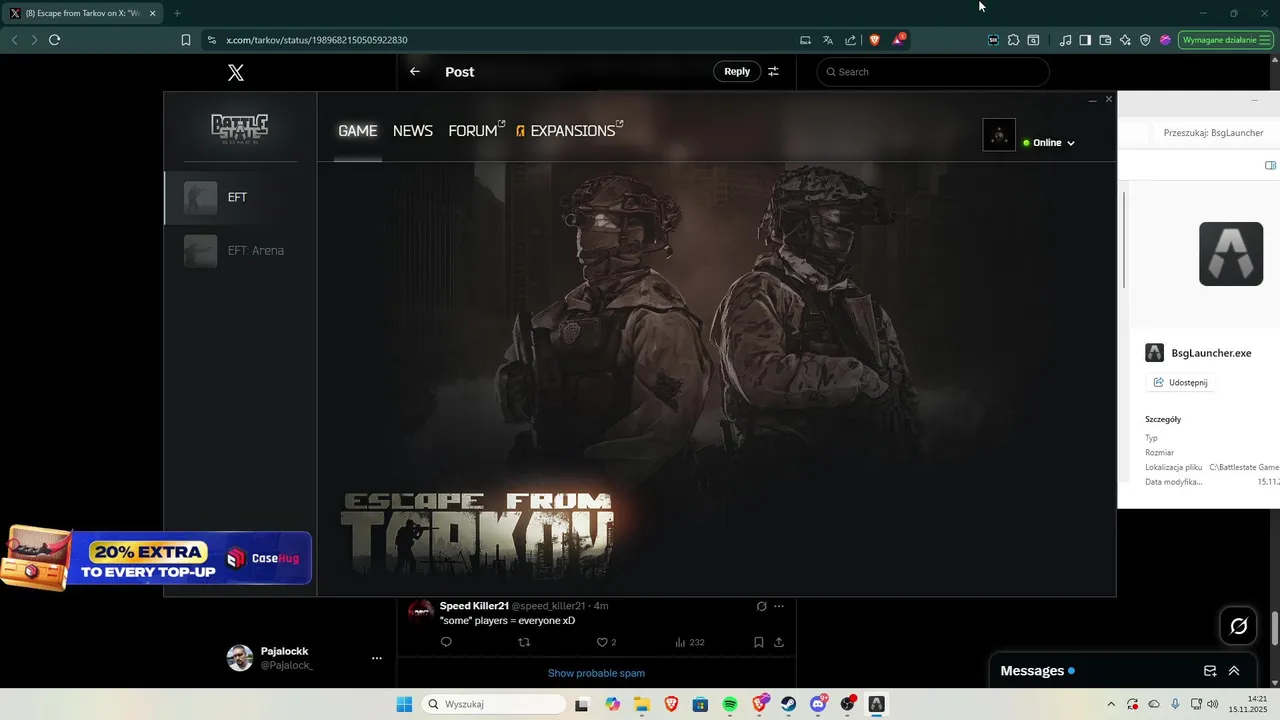Open the FORUM external link
Image resolution: width=1280 pixels, height=720 pixels.
pos(476,130)
